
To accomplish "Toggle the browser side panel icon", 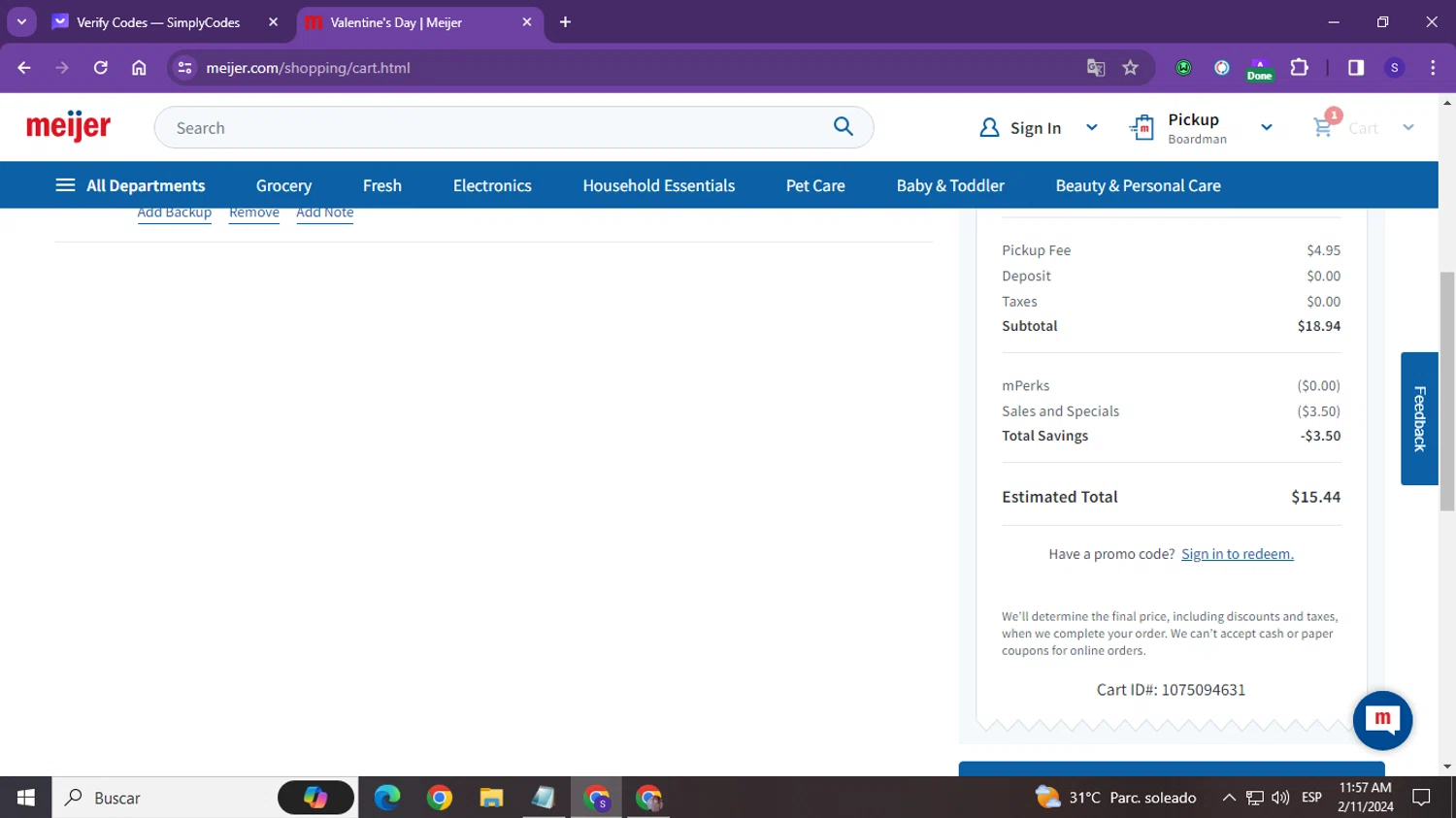I will tap(1356, 68).
